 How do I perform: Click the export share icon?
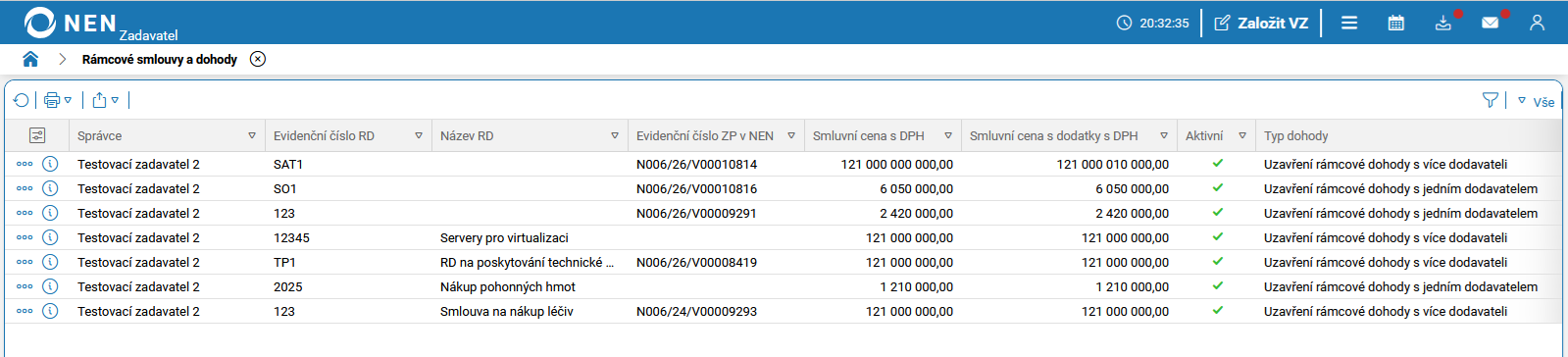coord(99,100)
